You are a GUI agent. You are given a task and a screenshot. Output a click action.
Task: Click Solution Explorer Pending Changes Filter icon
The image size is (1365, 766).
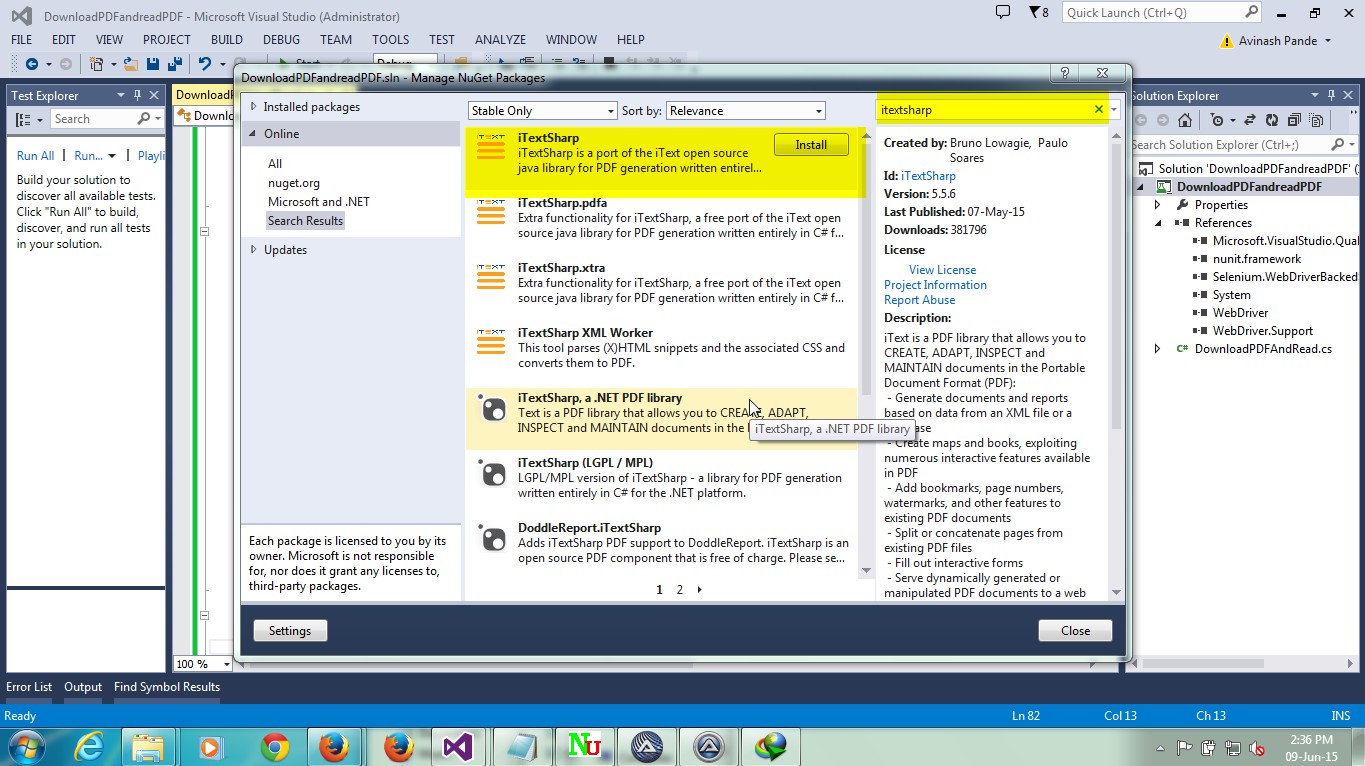[x=1217, y=120]
